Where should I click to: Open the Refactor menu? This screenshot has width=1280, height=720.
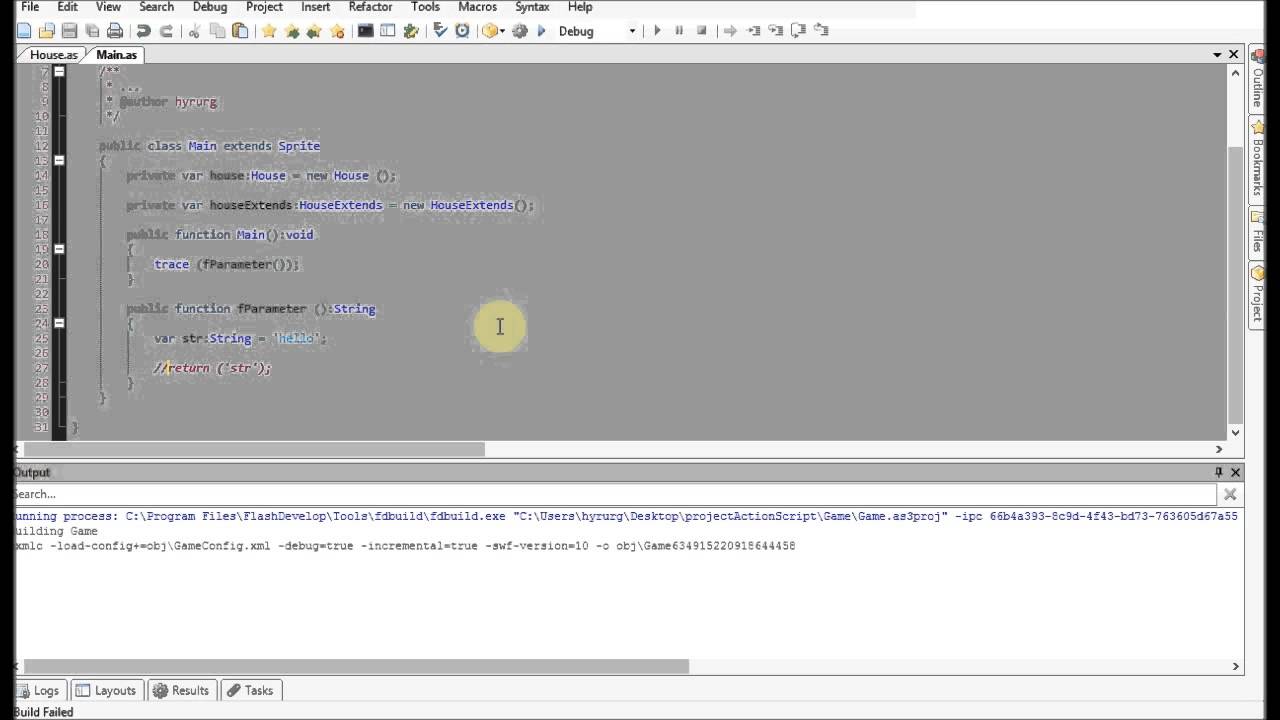coord(370,7)
